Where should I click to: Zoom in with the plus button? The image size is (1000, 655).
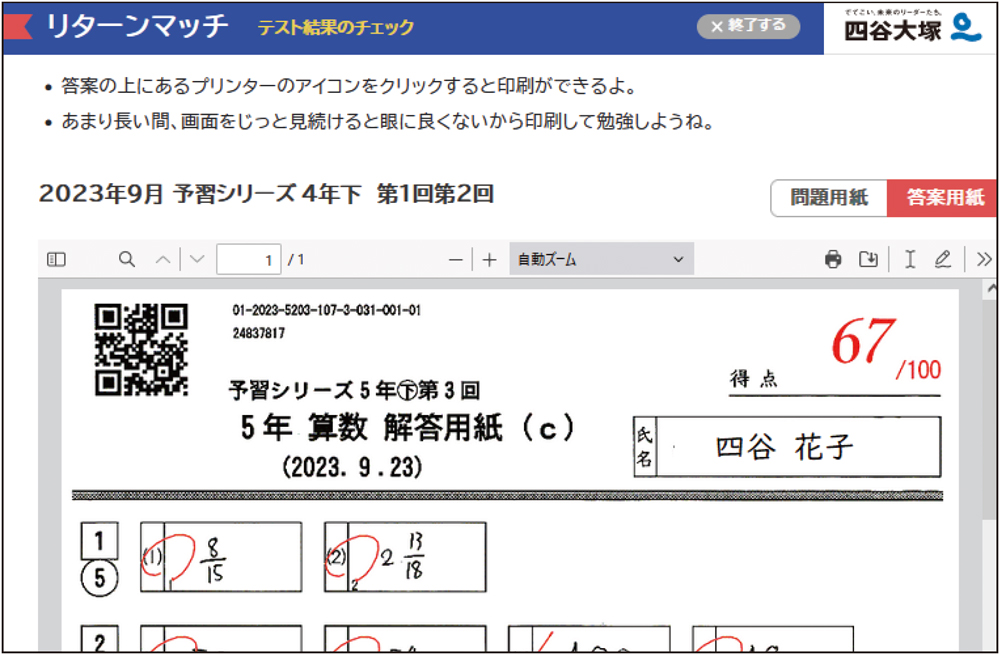pos(489,260)
